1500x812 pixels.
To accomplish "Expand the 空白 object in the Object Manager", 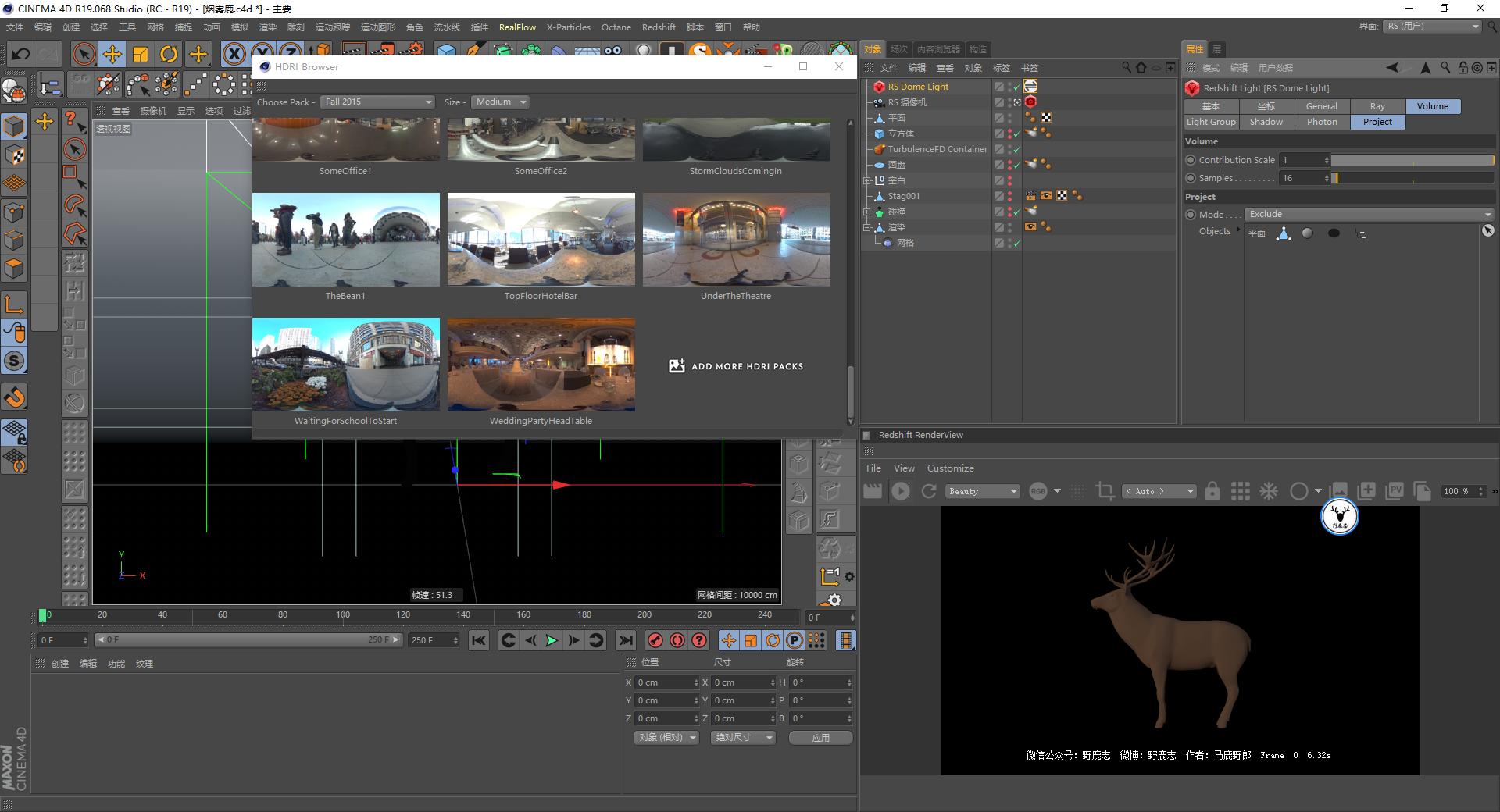I will pos(866,180).
